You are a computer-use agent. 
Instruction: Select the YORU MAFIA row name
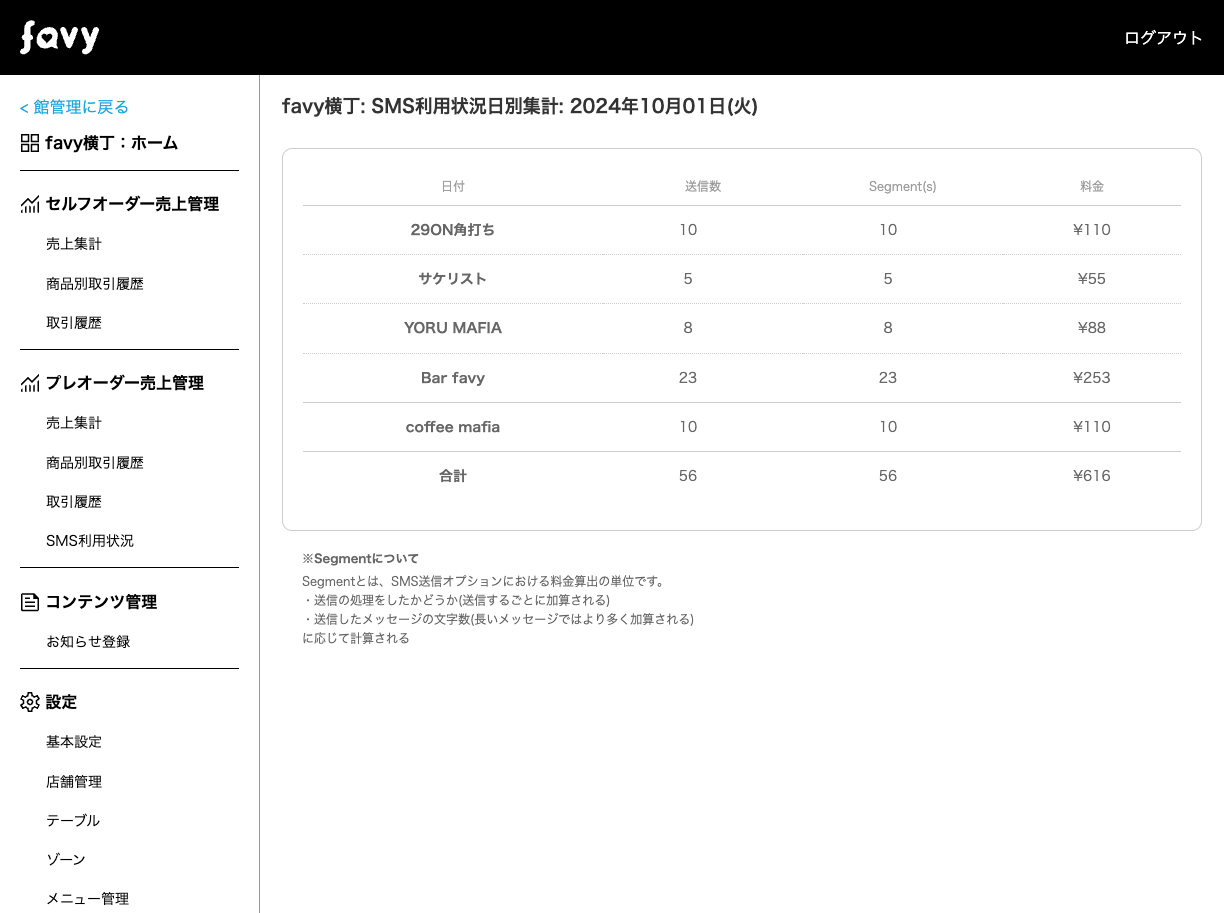(453, 328)
